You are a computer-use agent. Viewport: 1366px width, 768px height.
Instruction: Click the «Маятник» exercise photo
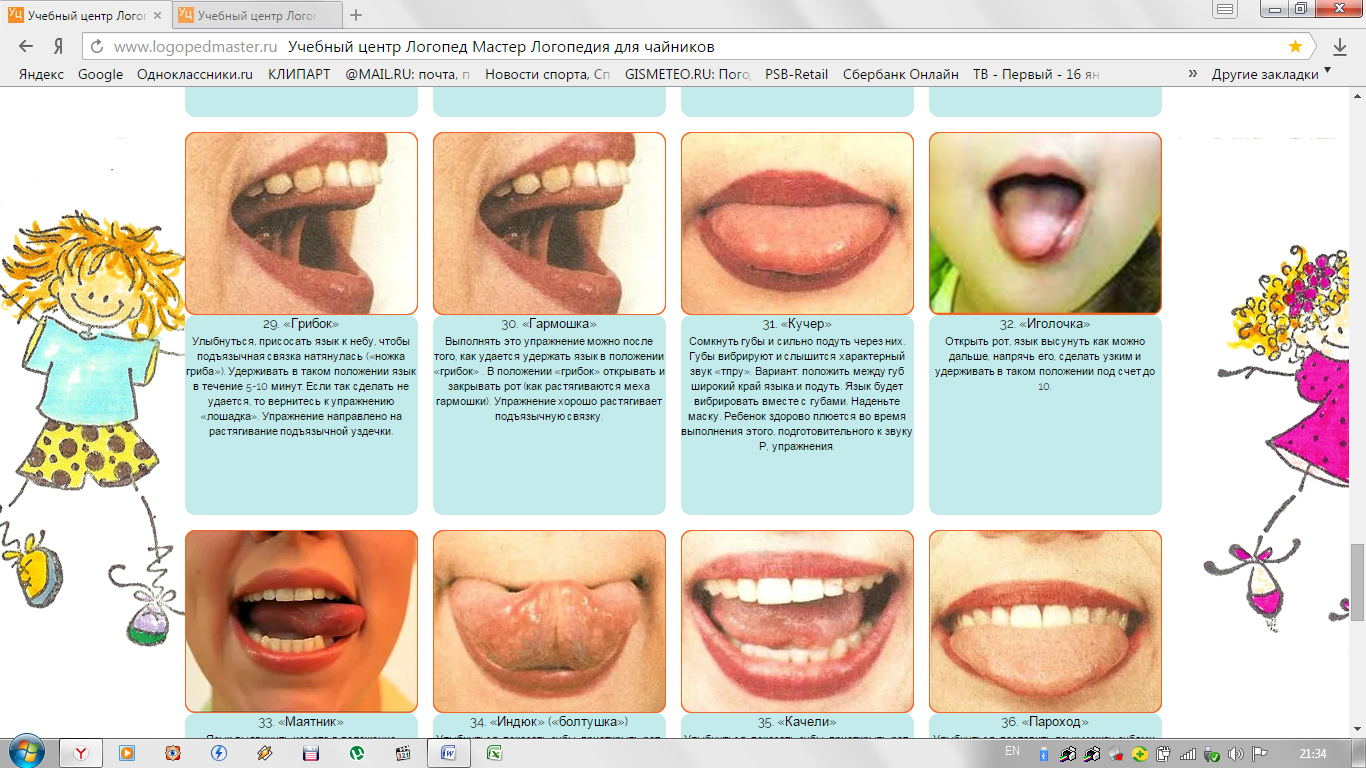[301, 621]
